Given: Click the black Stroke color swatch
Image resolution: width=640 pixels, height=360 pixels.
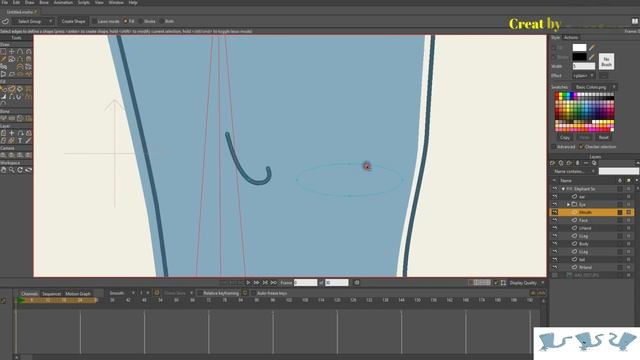Looking at the screenshot, I should click(579, 57).
